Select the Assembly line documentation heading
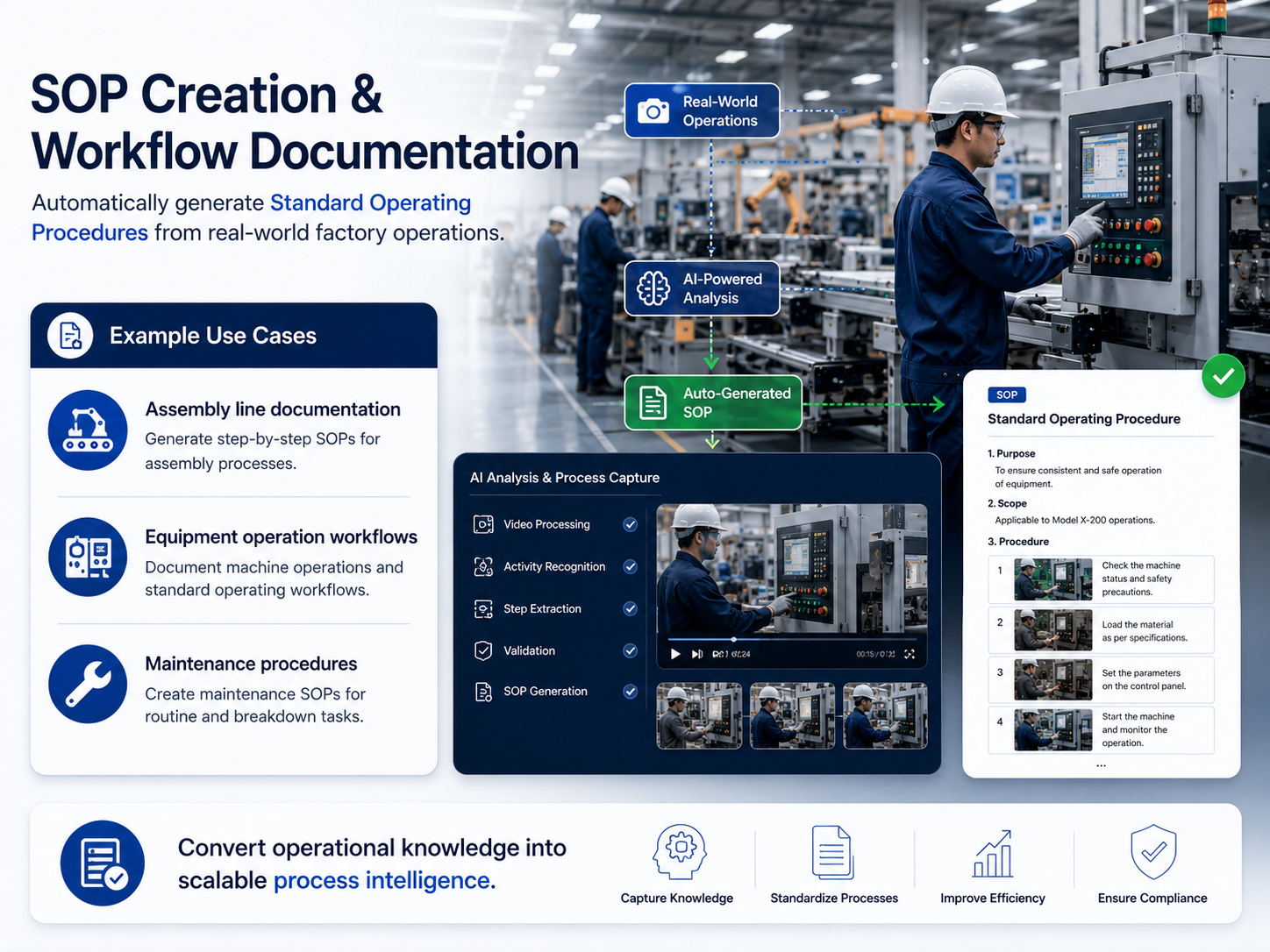This screenshot has height=952, width=1270. point(273,409)
